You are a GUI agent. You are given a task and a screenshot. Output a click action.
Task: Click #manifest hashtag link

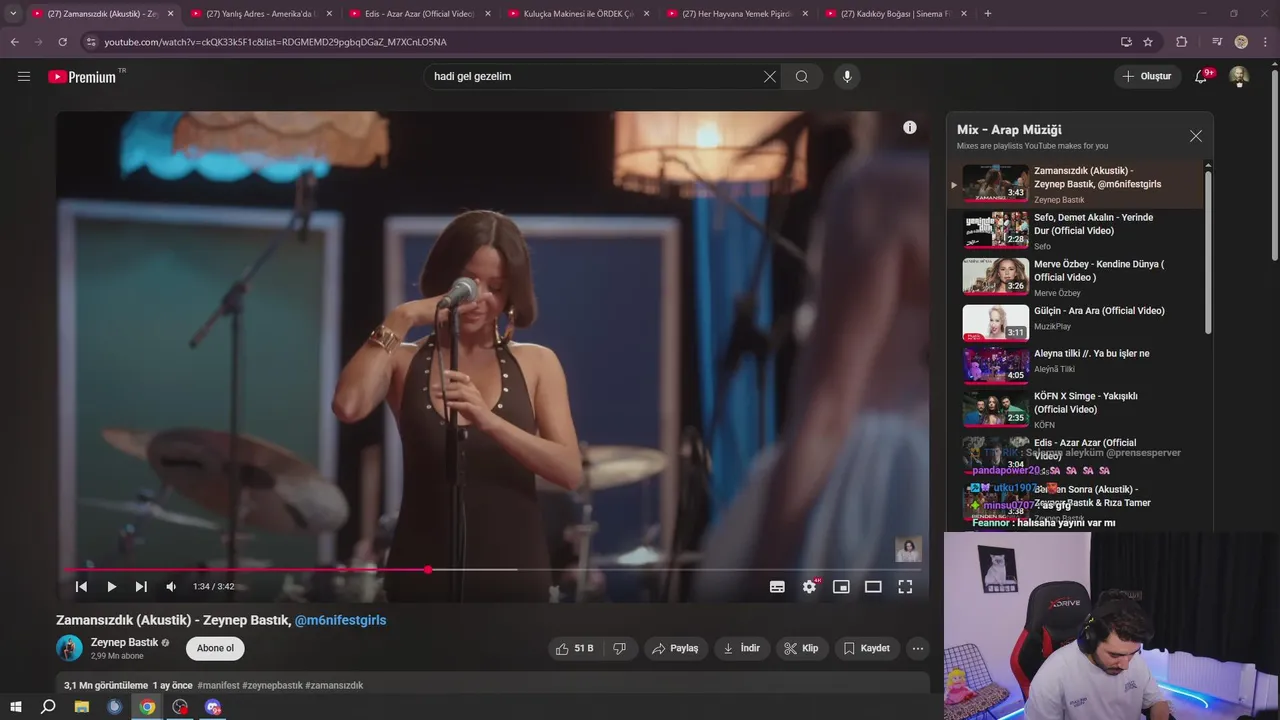click(218, 685)
